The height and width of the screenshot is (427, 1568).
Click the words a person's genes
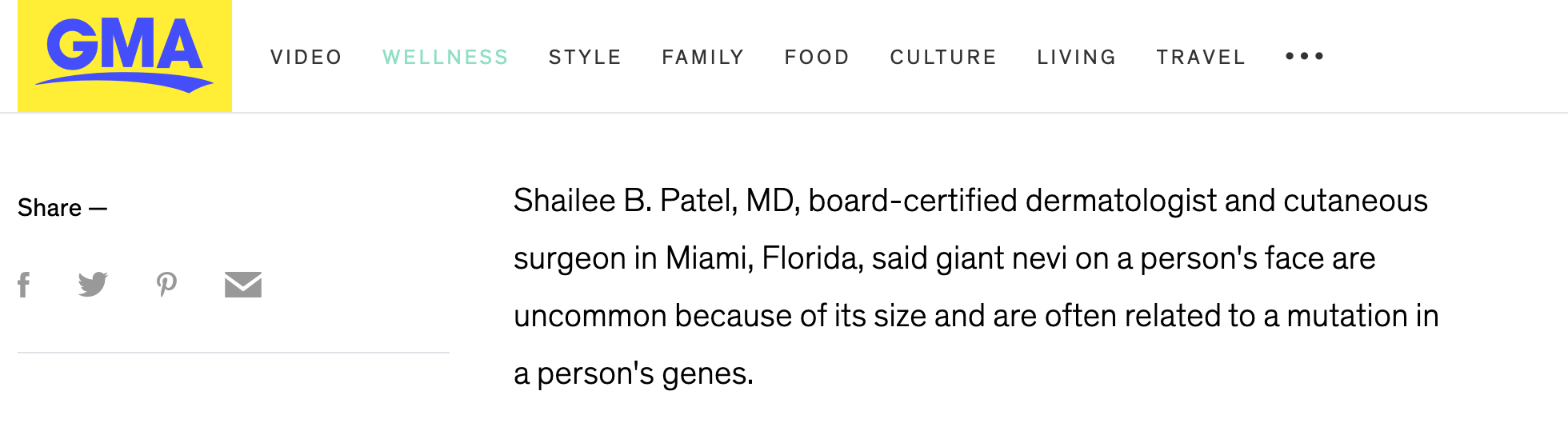(634, 373)
